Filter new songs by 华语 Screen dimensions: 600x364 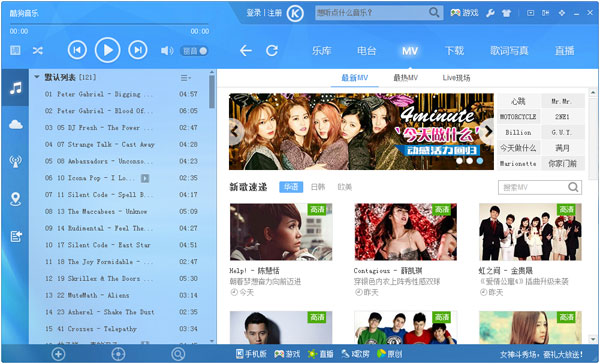291,187
